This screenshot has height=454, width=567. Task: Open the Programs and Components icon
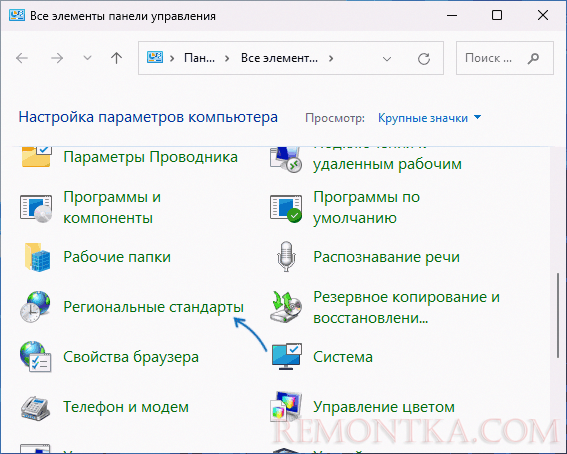[36, 208]
